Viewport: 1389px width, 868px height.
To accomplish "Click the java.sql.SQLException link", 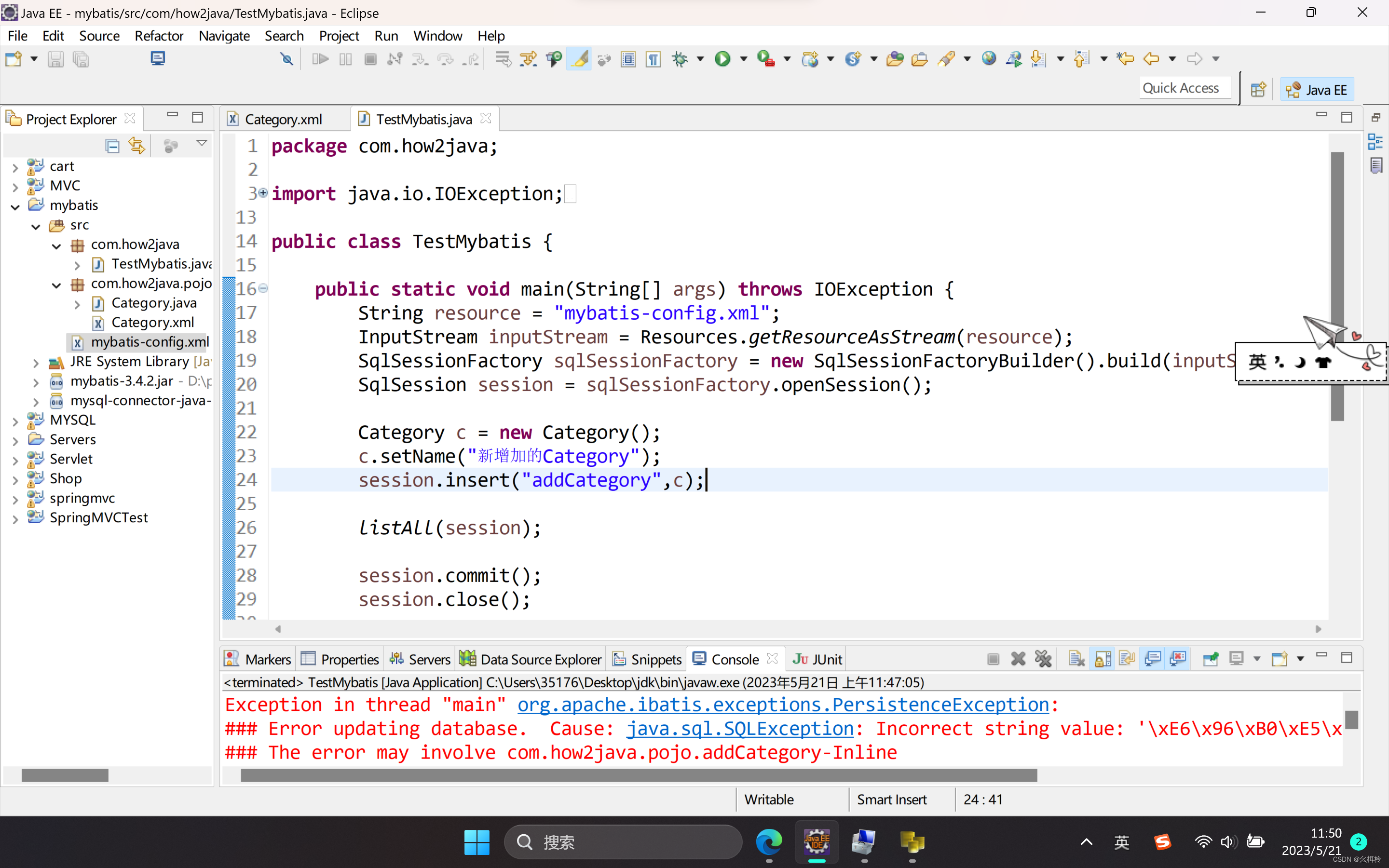I will 740,729.
